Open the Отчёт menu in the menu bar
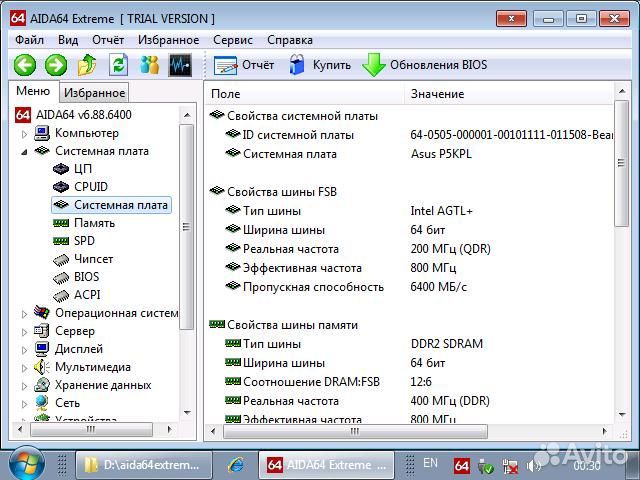Screen dimensions: 640x480 pyautogui.click(x=108, y=40)
